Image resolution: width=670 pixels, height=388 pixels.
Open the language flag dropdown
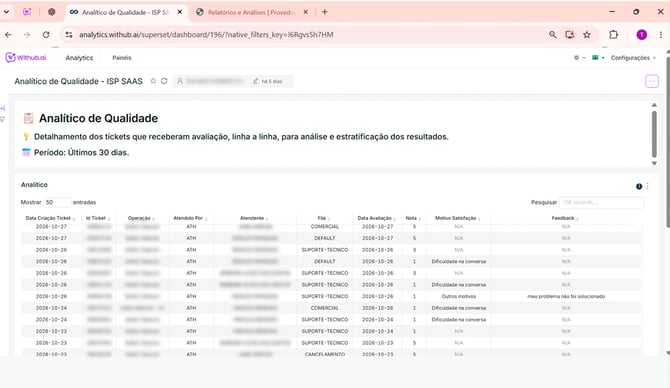[x=598, y=58]
